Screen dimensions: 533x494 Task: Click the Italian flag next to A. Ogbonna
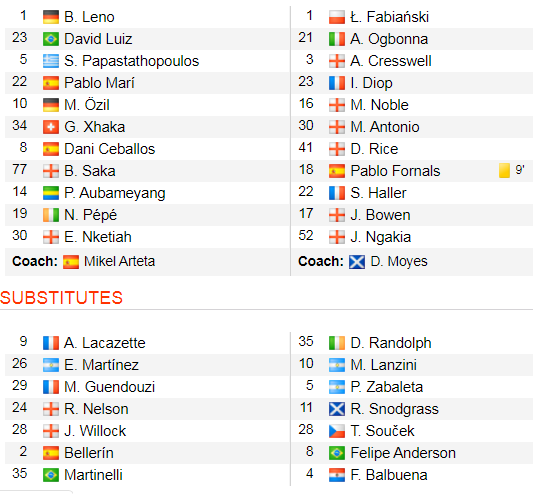[337, 39]
